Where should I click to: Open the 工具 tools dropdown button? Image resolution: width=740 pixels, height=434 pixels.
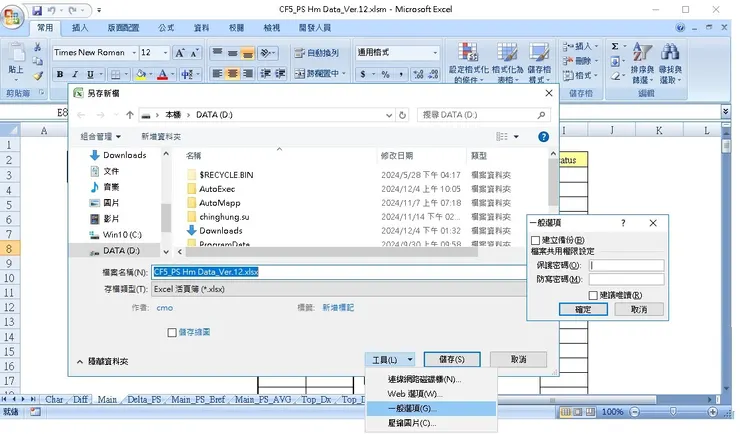click(390, 360)
